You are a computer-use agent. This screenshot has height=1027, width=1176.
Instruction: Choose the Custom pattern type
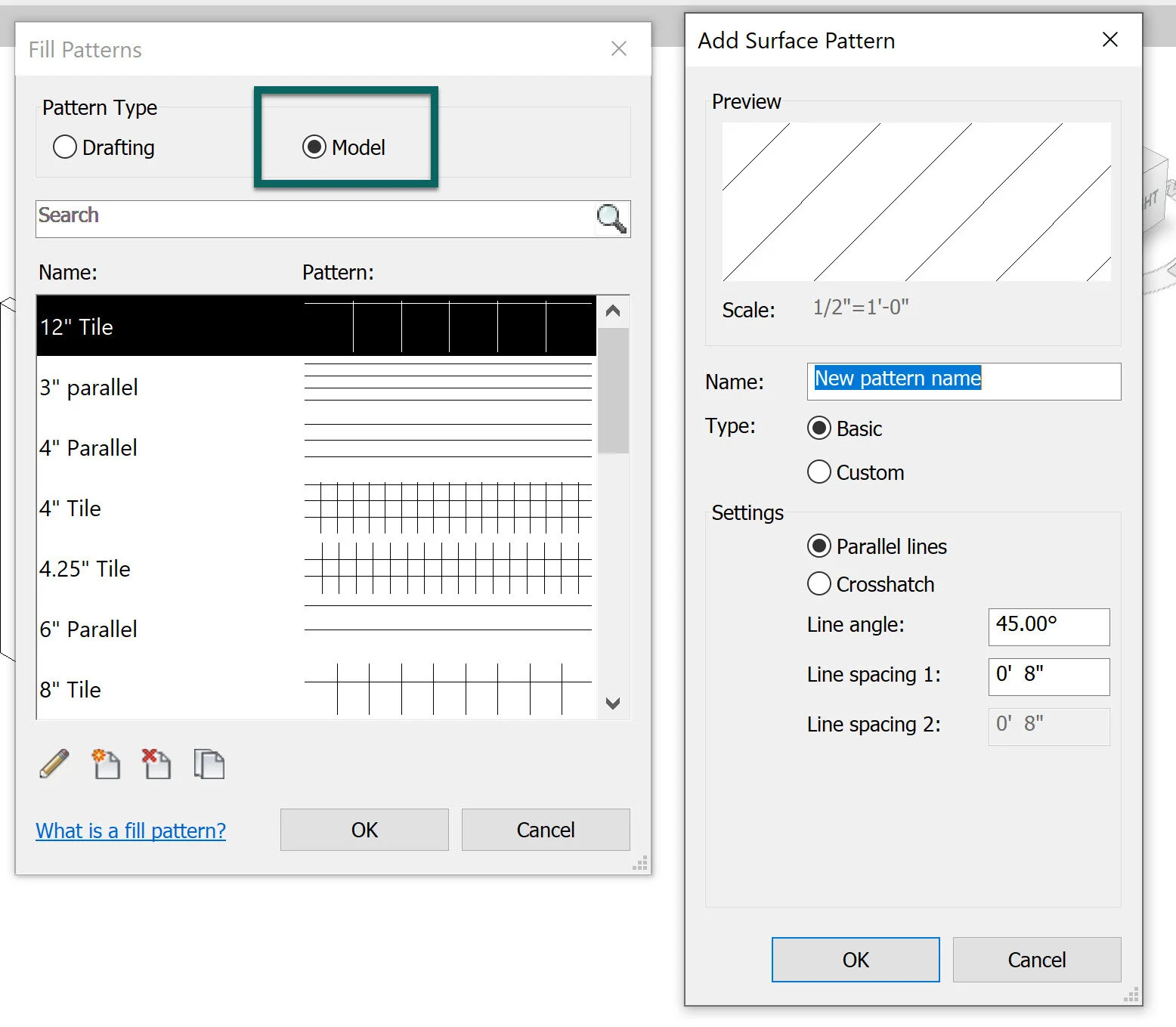point(819,472)
